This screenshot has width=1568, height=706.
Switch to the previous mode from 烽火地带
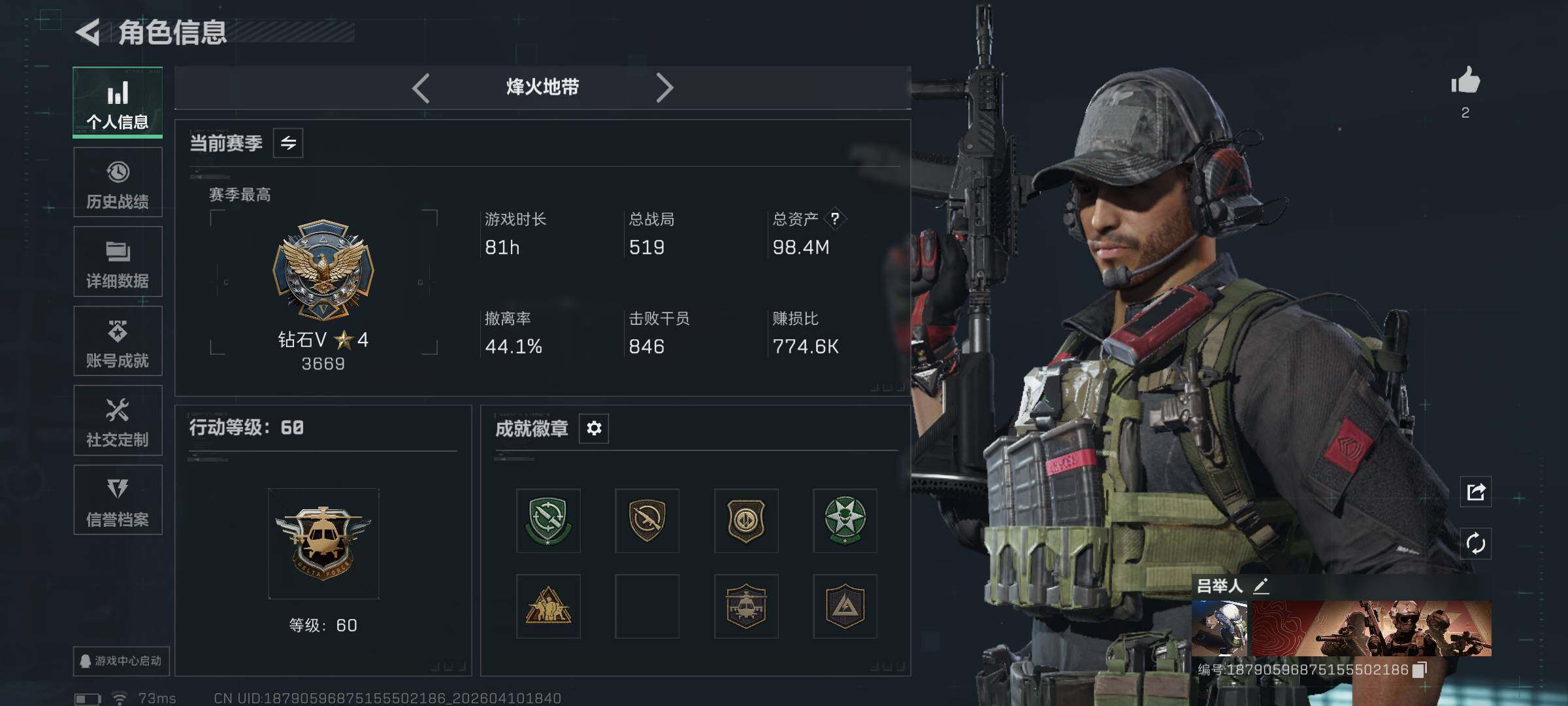tap(421, 88)
